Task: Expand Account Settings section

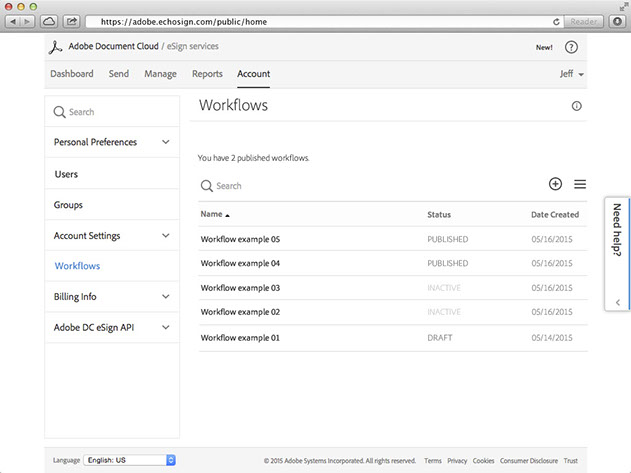Action: point(165,236)
